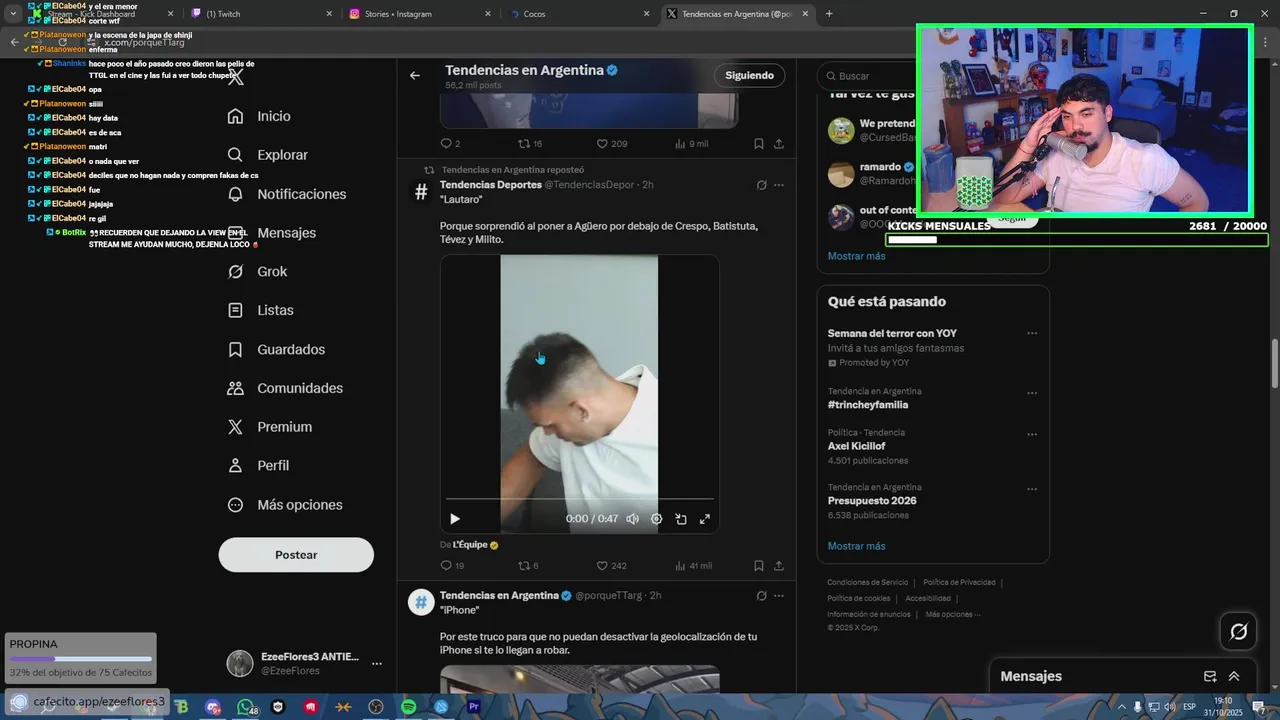The width and height of the screenshot is (1280, 720).
Task: Open Guardados bookmarks in sidebar
Action: click(x=276, y=349)
